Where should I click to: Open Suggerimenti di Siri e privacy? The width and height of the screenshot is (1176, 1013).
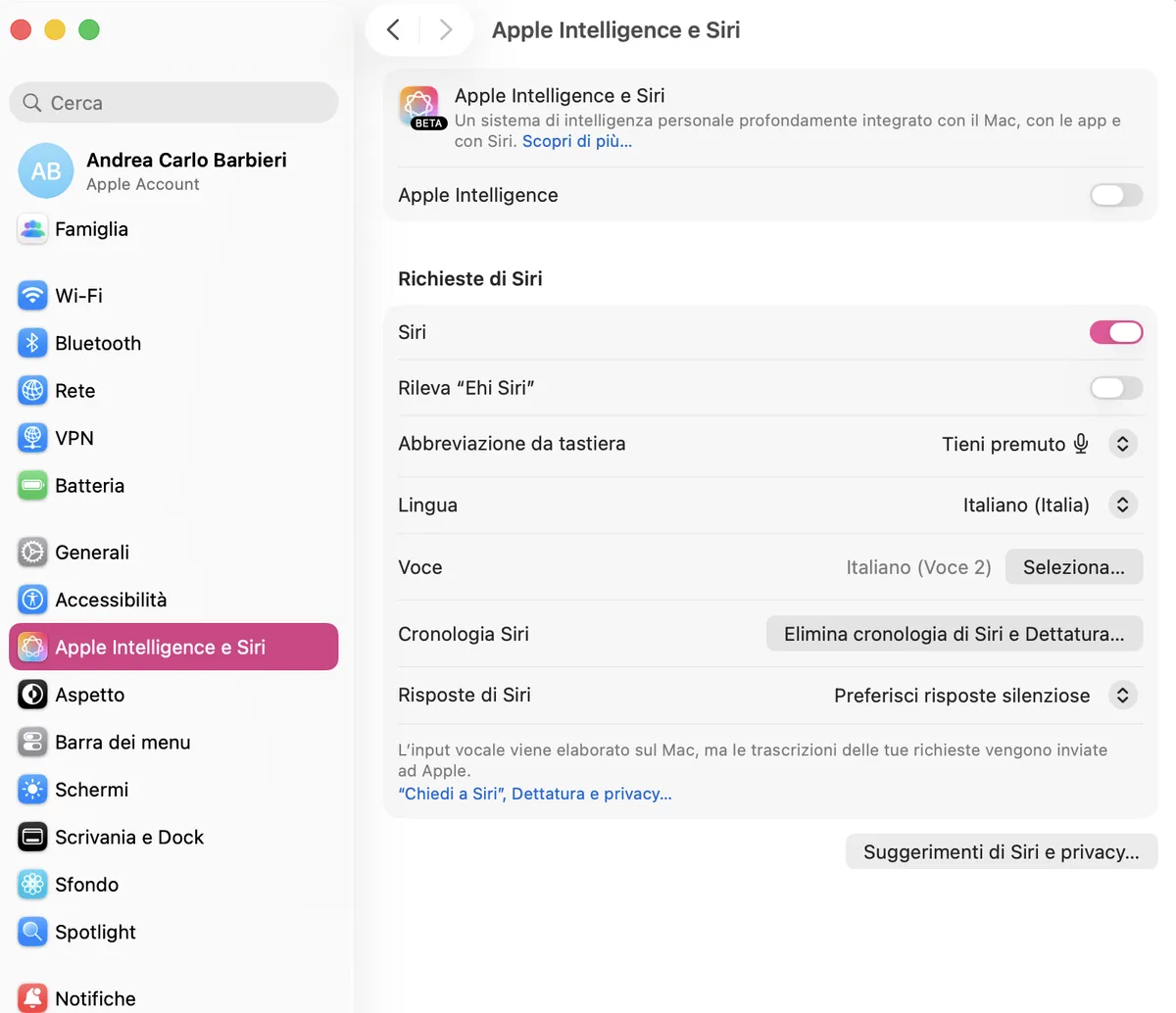1002,851
